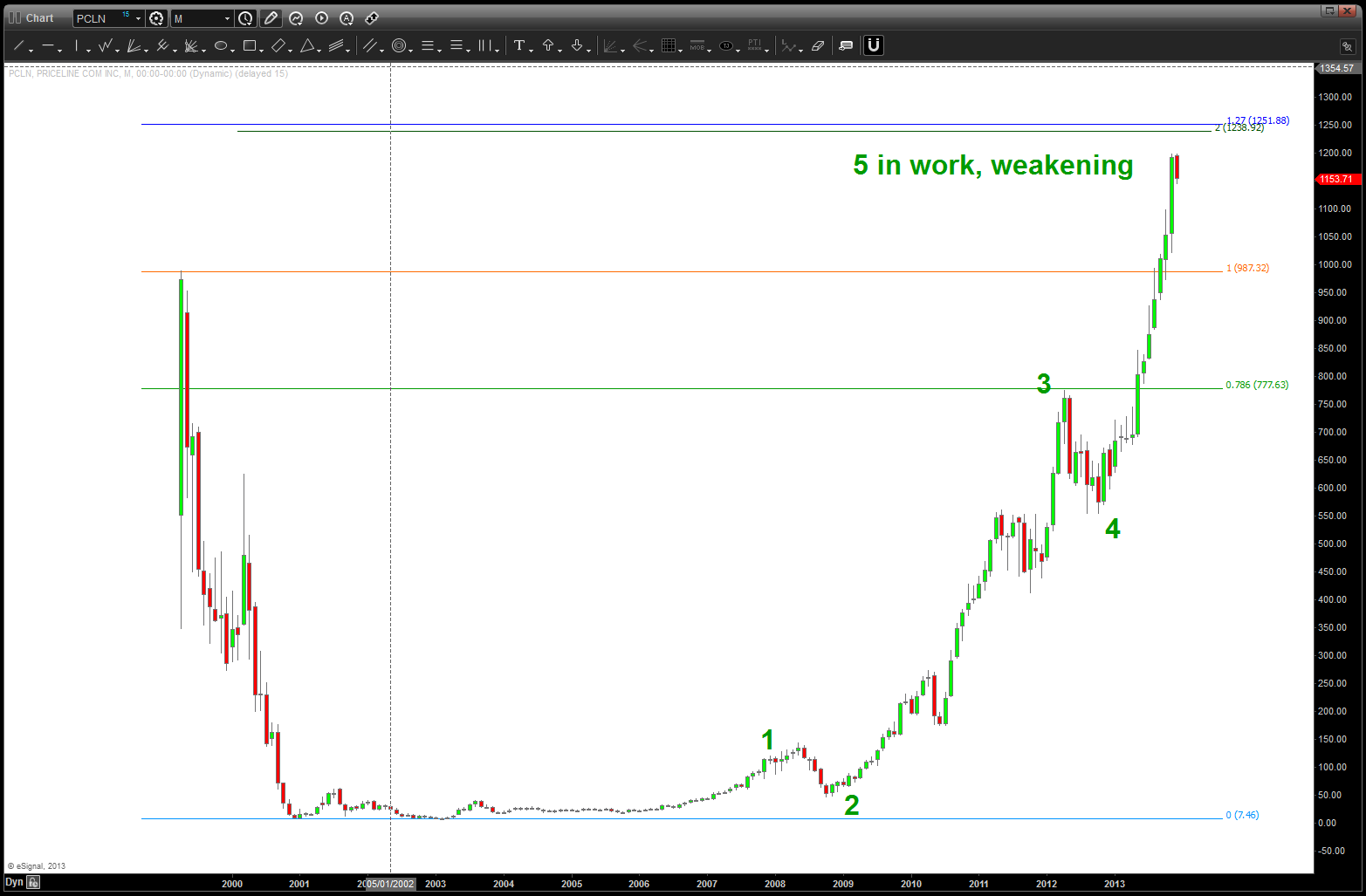The height and width of the screenshot is (896, 1366).
Task: Select the Text annotation tool
Action: 519,45
